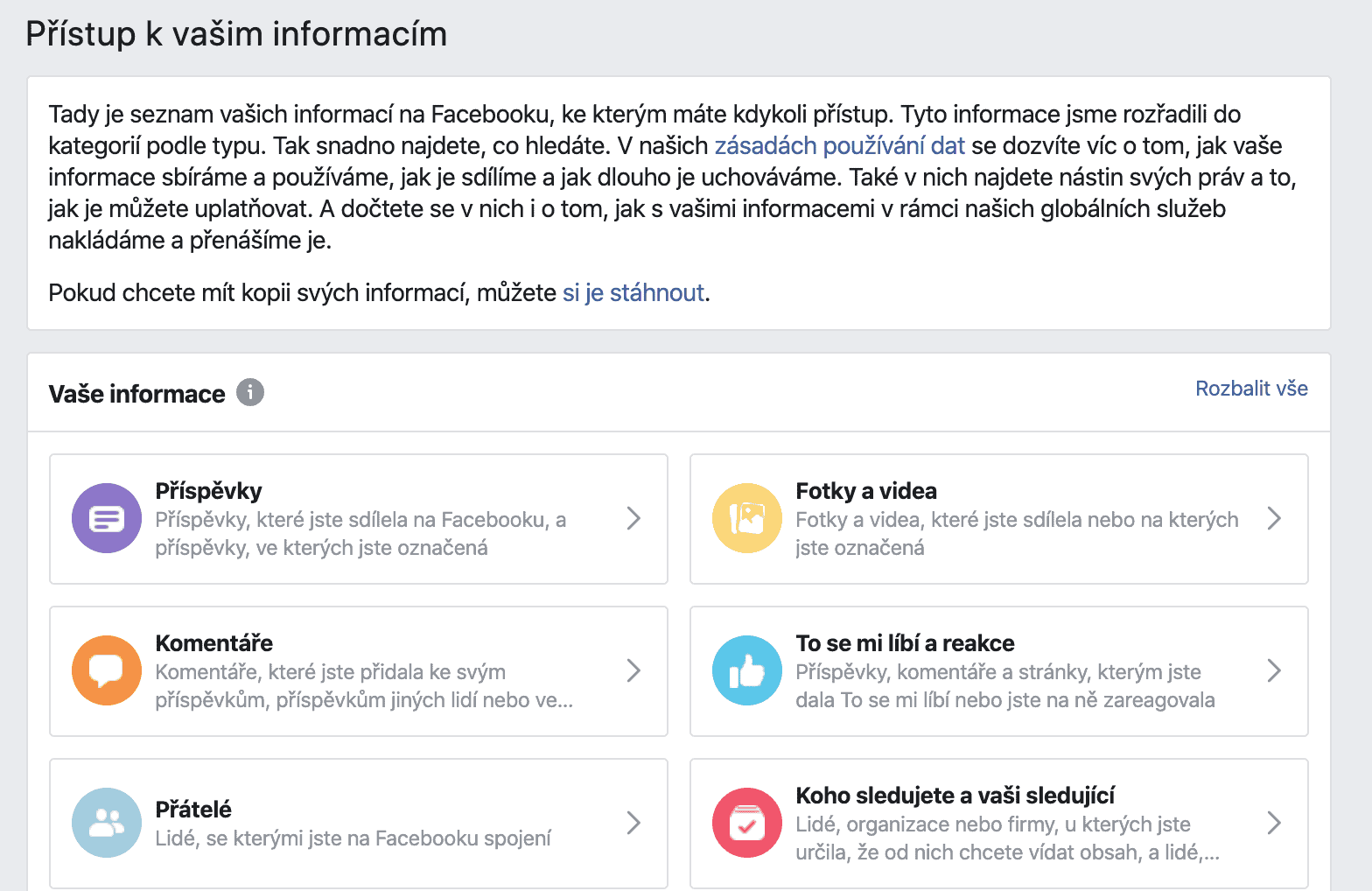Expand the Komentáře chevron arrow
Viewport: 1372px width, 891px height.
pyautogui.click(x=634, y=670)
